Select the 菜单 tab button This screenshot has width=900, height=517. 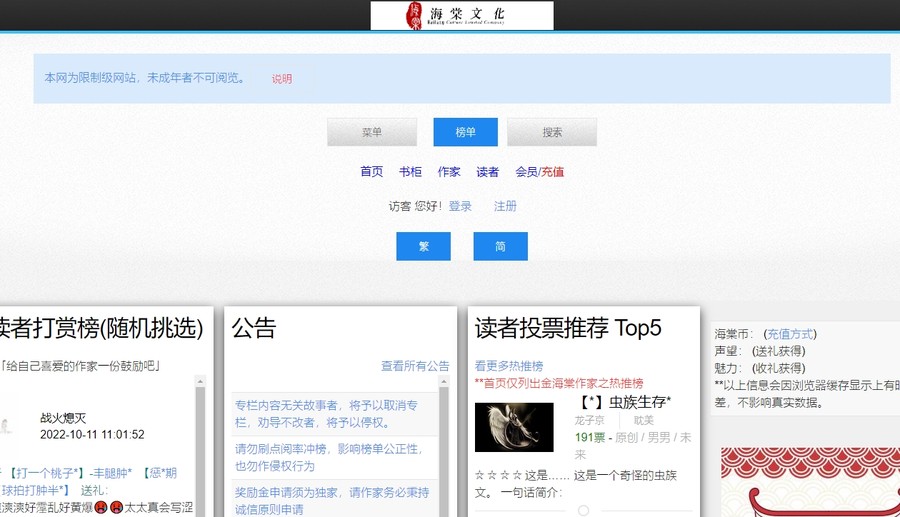372,132
